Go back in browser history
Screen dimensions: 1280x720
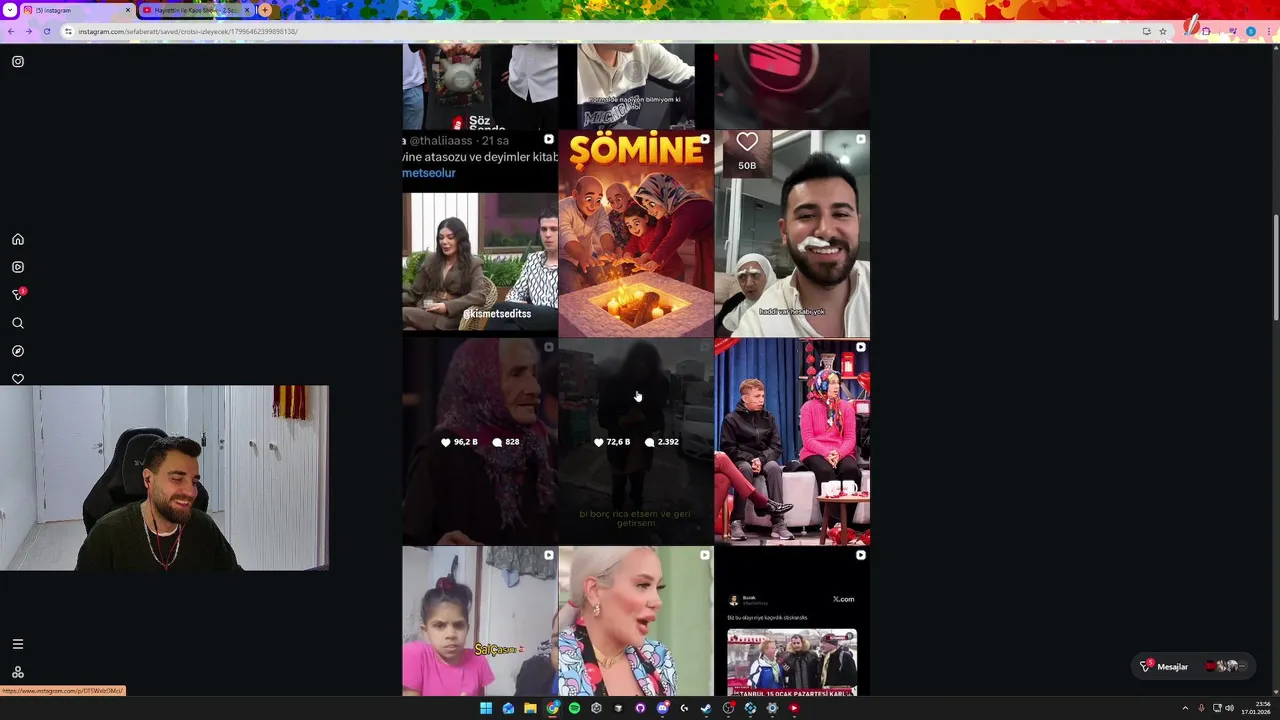[x=11, y=31]
